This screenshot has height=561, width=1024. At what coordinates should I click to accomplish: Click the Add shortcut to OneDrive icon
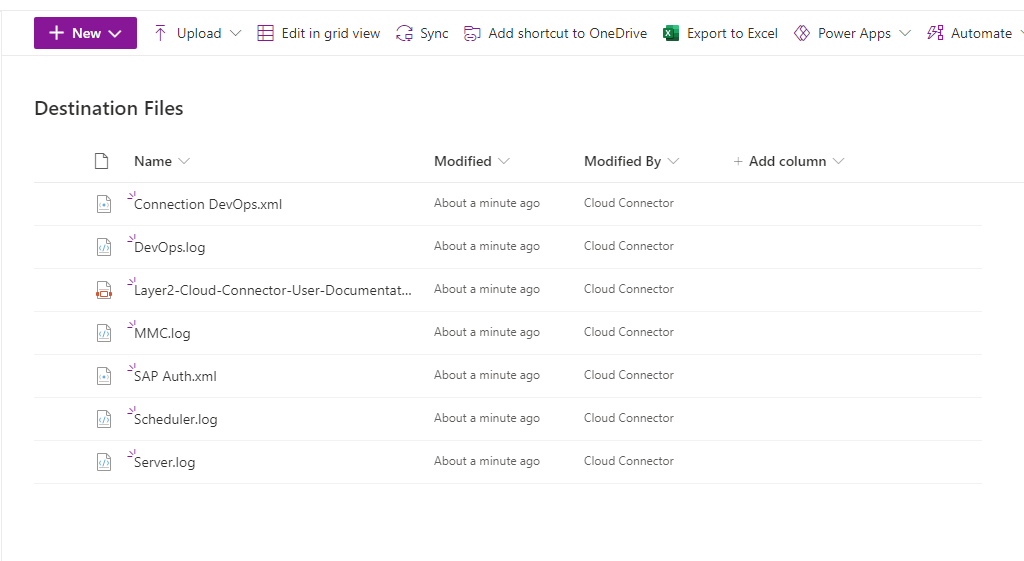(472, 34)
